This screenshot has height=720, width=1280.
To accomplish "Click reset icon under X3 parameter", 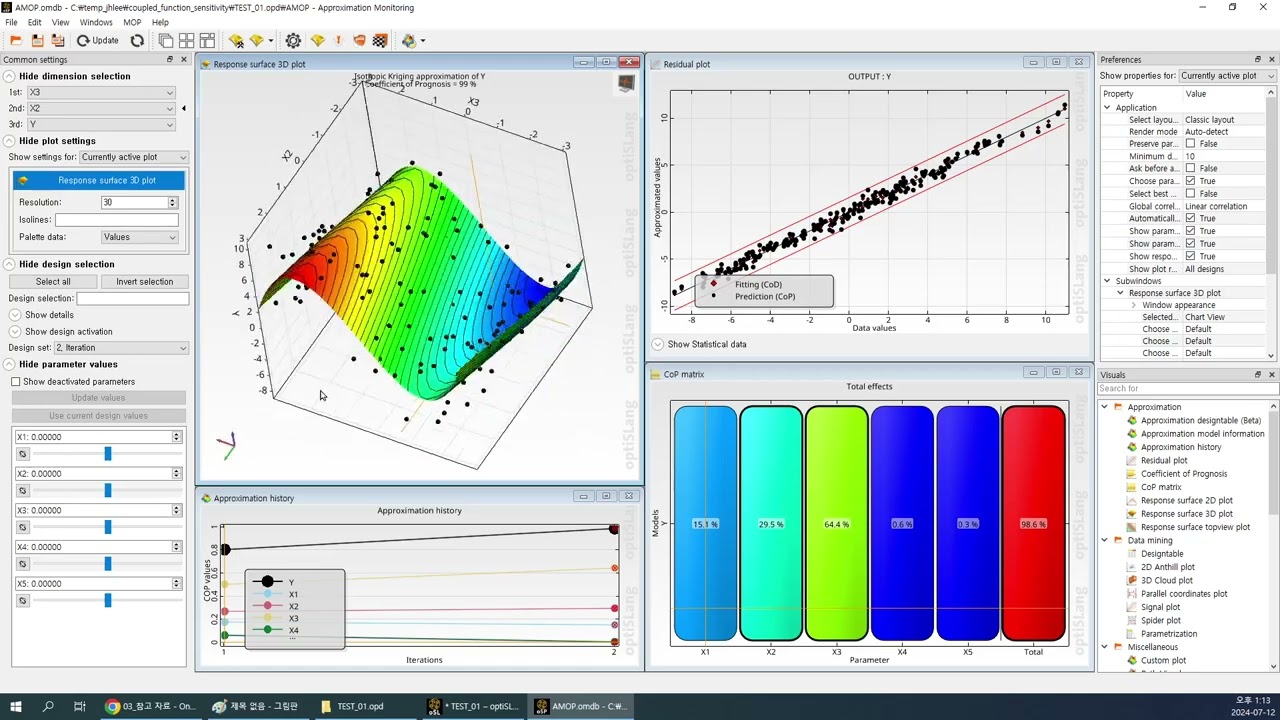I will pyautogui.click(x=23, y=527).
